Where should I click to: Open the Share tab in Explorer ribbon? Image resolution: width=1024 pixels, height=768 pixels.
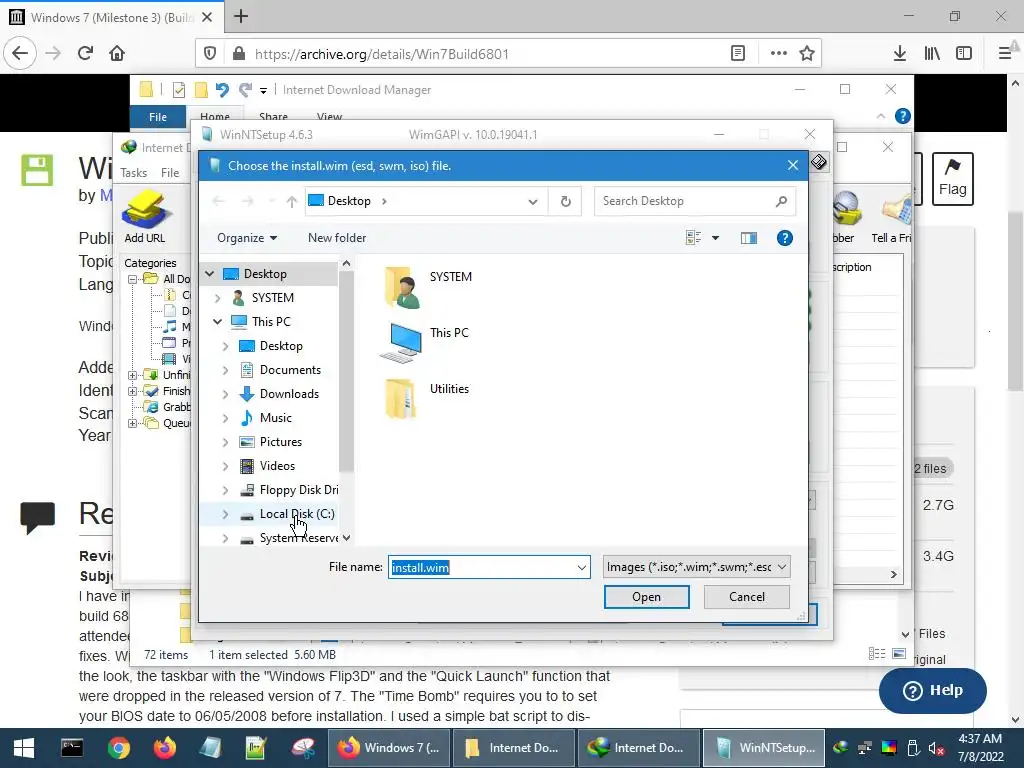273,117
